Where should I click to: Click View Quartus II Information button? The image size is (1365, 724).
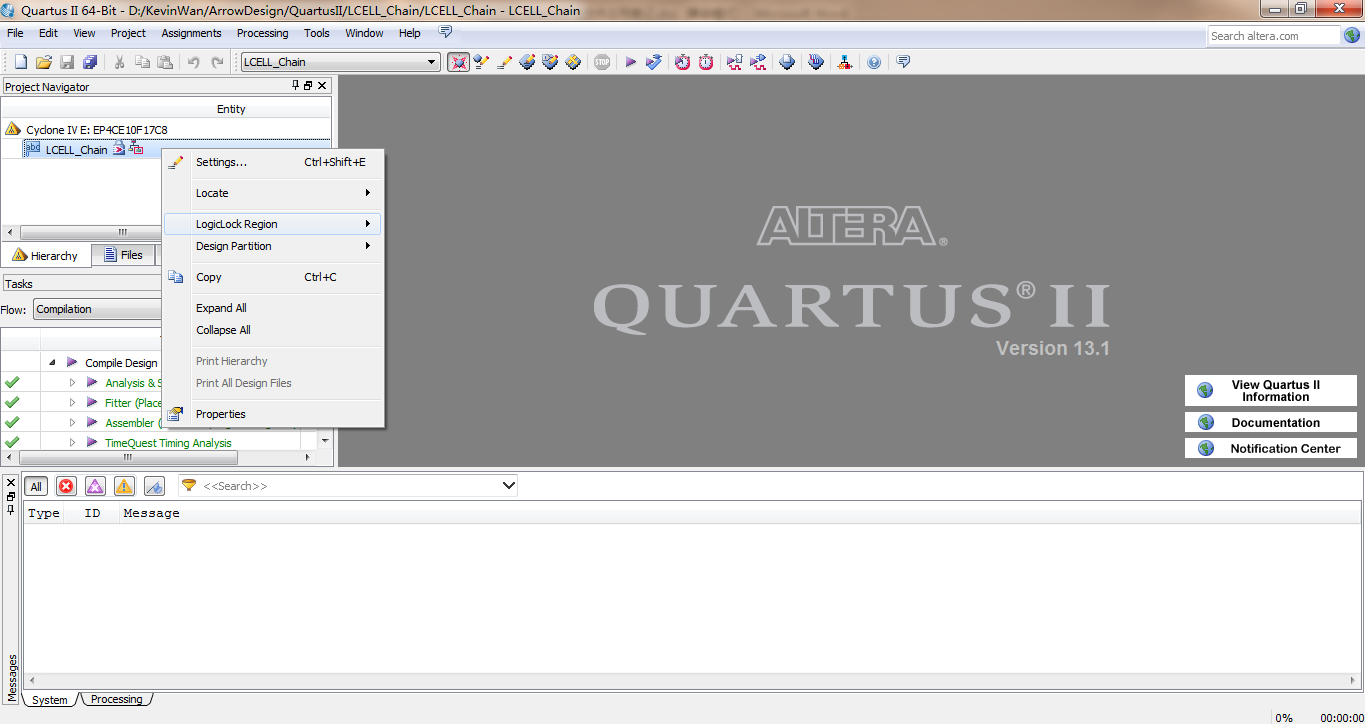pyautogui.click(x=1271, y=391)
